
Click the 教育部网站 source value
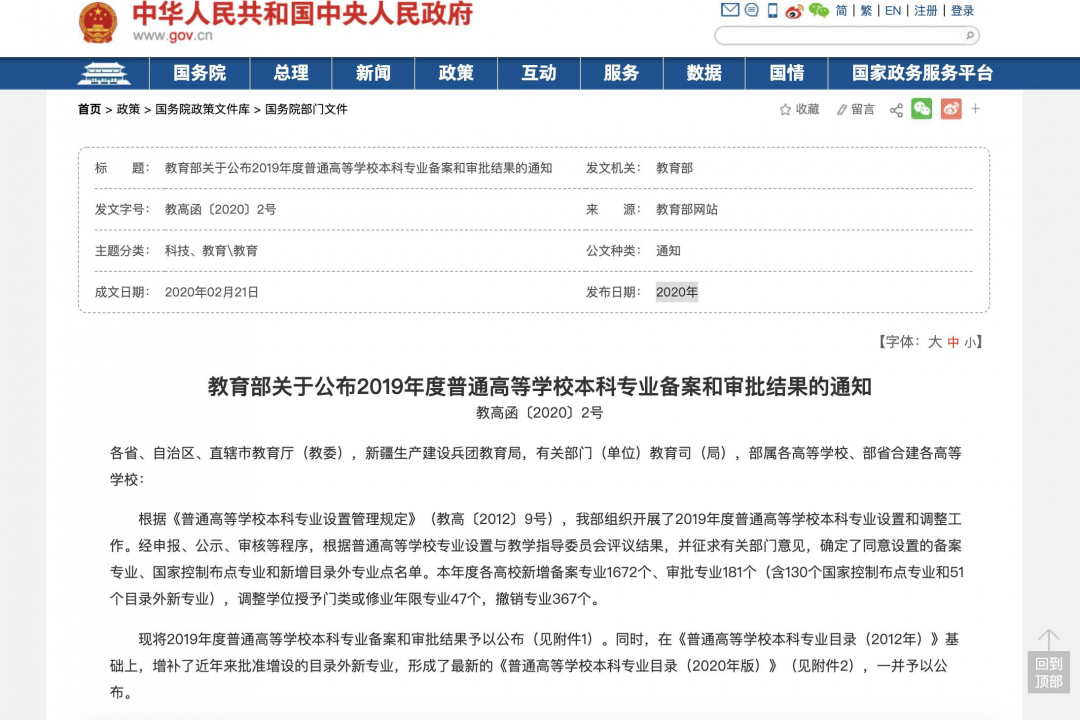[x=687, y=209]
